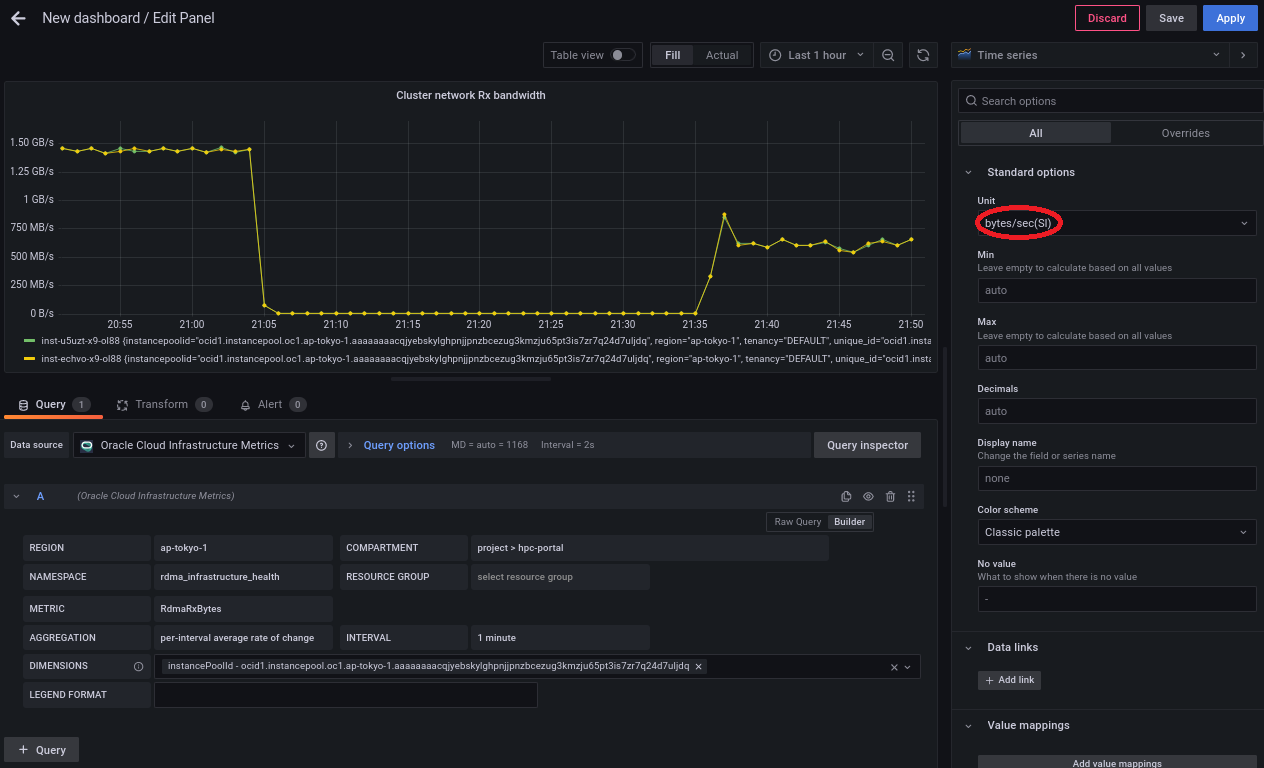Screen dimensions: 1264x768
Task: Open the Unit dropdown showing bytes/sec(SI)
Action: 1116,223
